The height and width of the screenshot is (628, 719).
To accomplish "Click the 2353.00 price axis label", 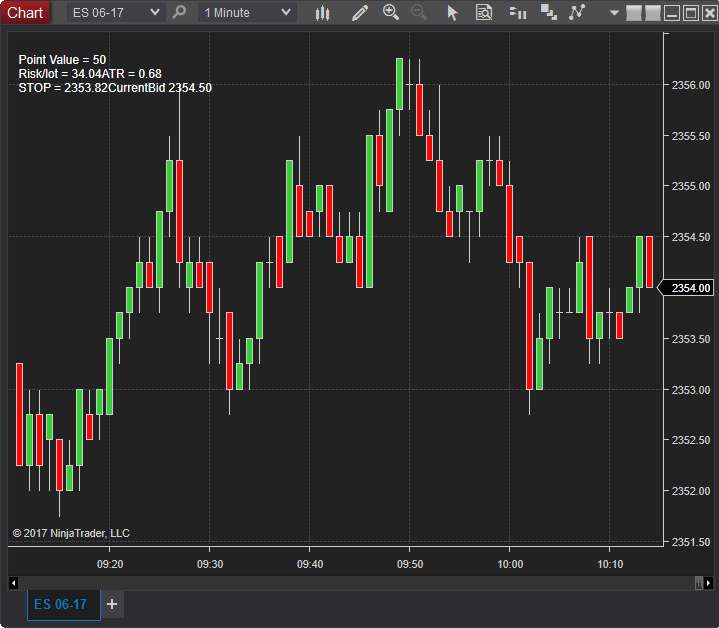I will click(691, 390).
